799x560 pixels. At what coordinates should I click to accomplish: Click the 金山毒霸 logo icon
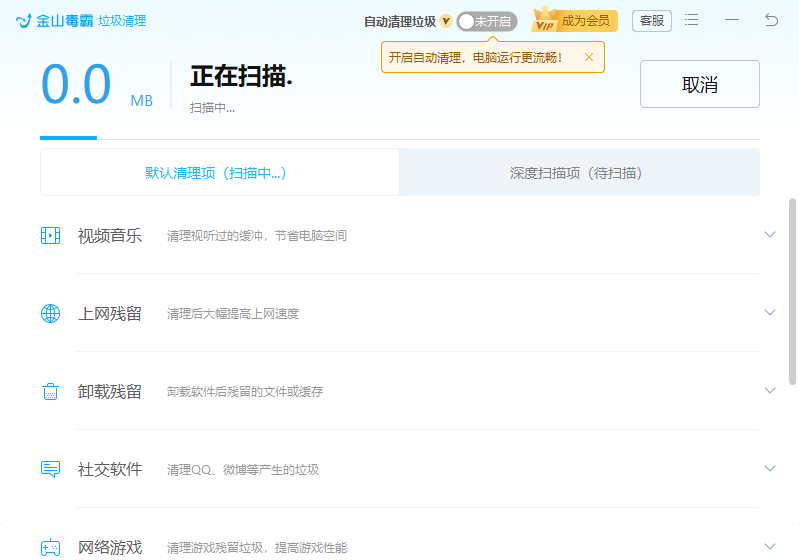[24, 20]
